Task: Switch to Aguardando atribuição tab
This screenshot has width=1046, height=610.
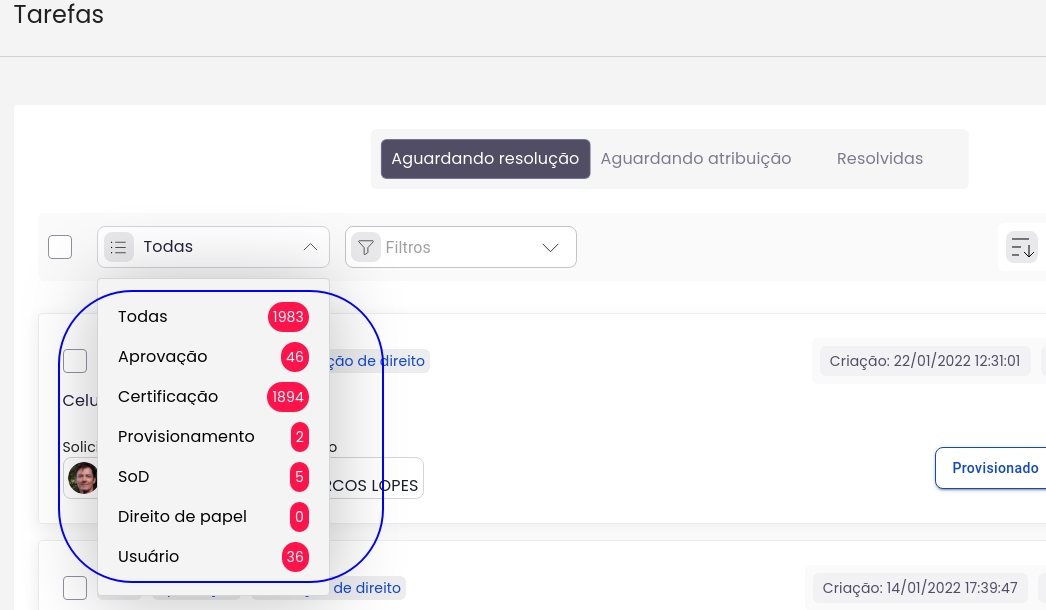Action: tap(695, 159)
